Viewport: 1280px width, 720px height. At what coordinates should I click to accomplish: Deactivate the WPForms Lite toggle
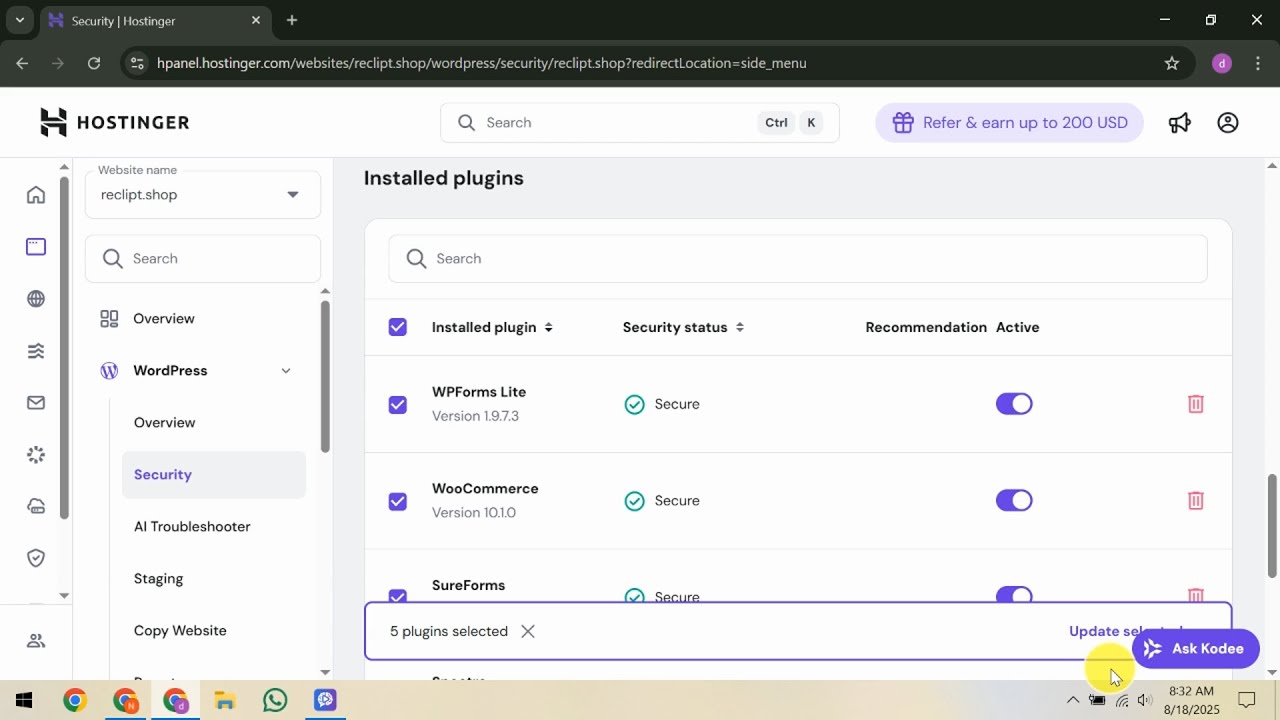tap(1014, 404)
